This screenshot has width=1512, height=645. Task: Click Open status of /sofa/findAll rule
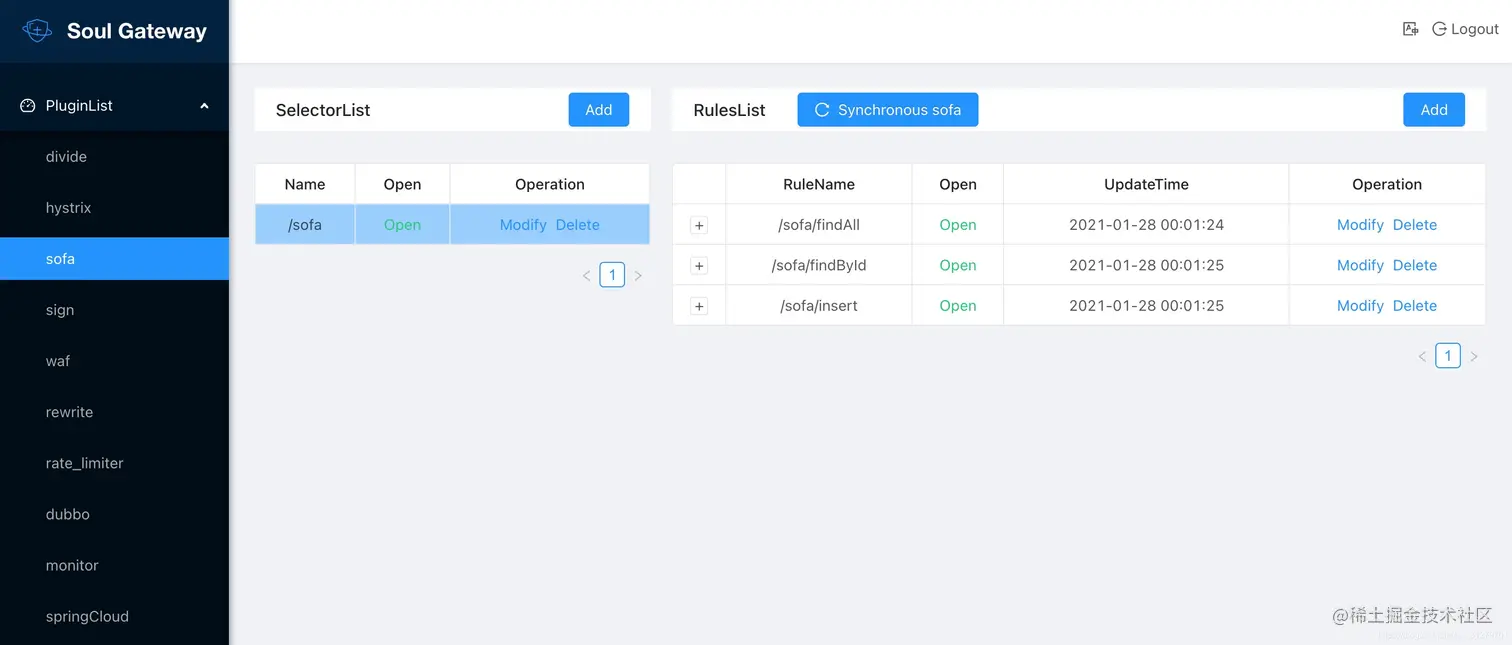958,225
